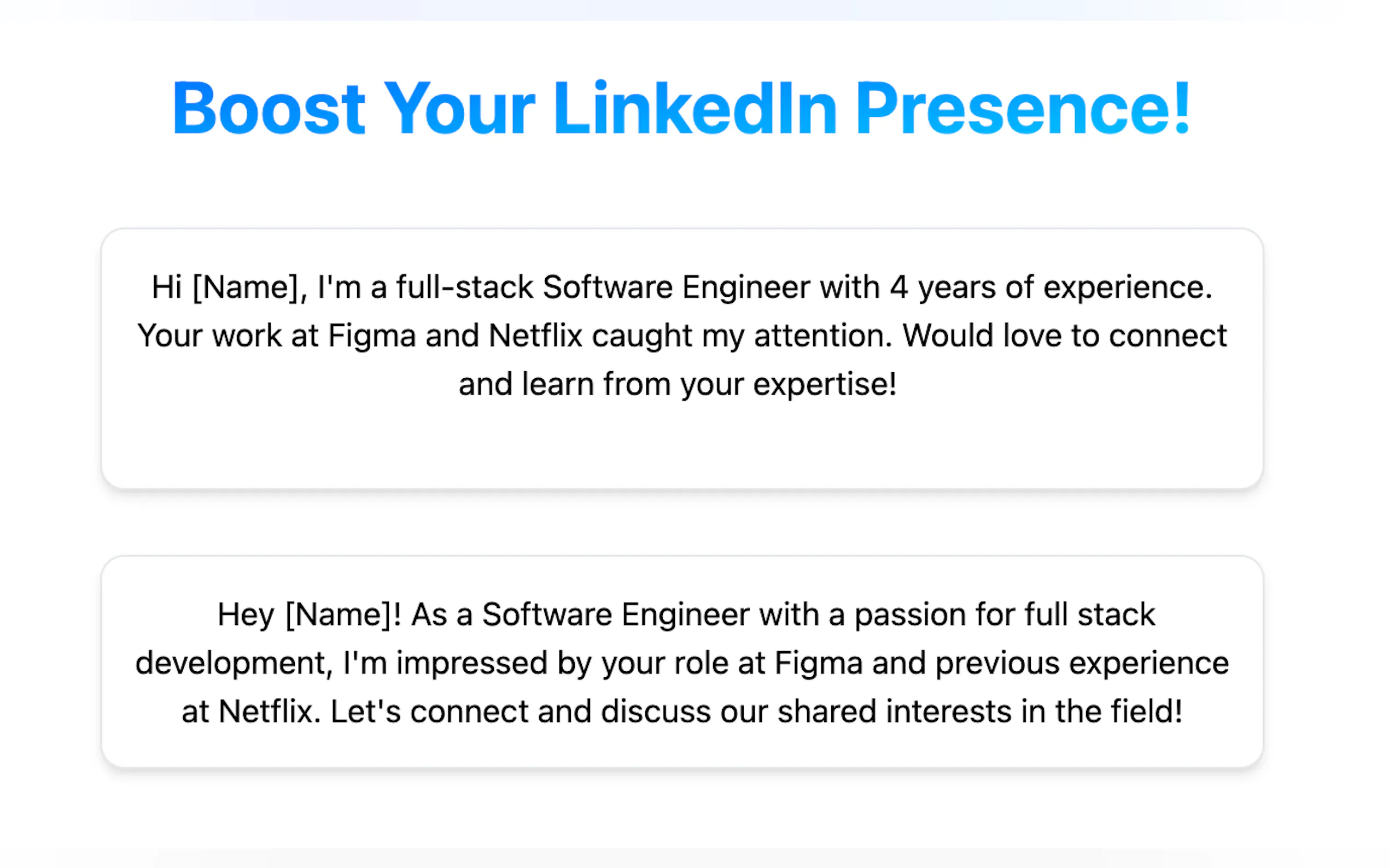Viewport: 1389px width, 868px height.
Task: Click "Would love to connect" text
Action: [x=1064, y=336]
